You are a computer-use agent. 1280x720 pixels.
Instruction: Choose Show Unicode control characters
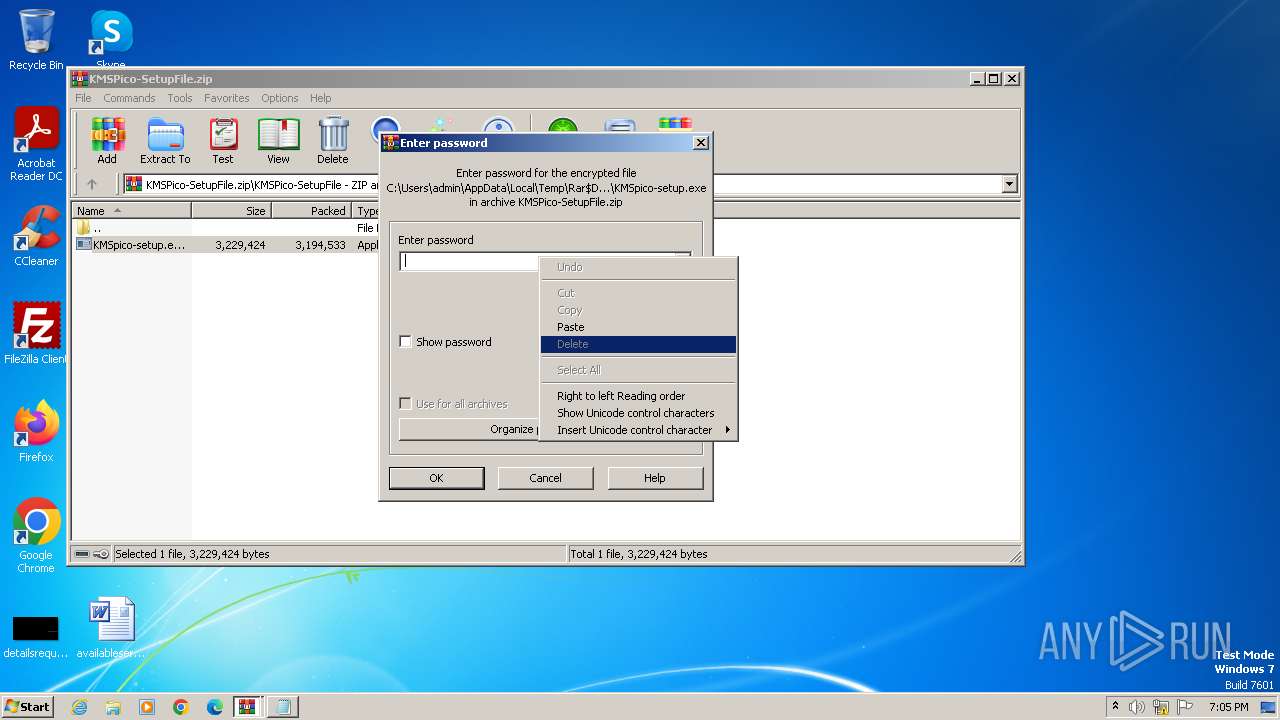coord(639,413)
